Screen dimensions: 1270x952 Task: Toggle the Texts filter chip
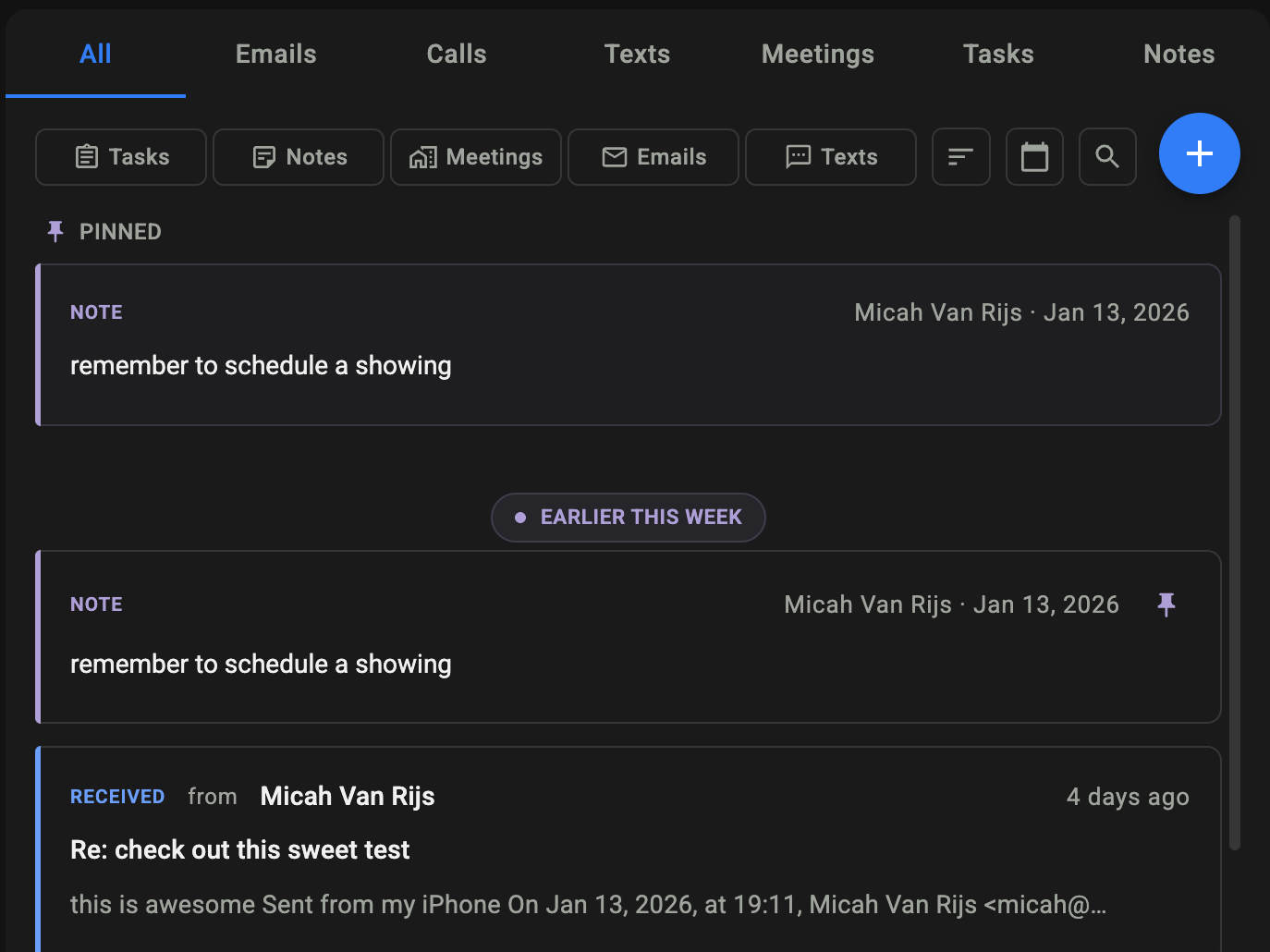click(831, 157)
